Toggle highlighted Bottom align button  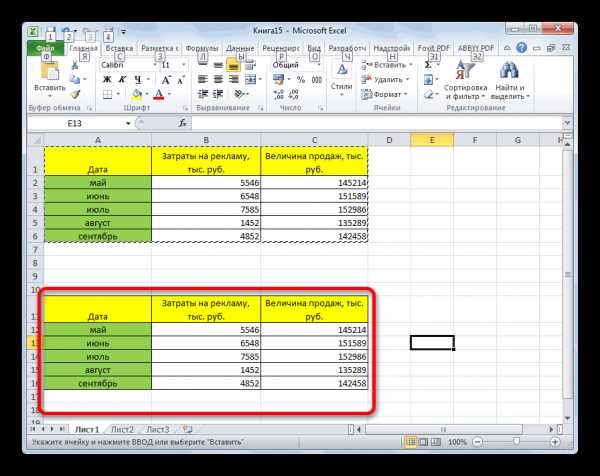(x=233, y=65)
